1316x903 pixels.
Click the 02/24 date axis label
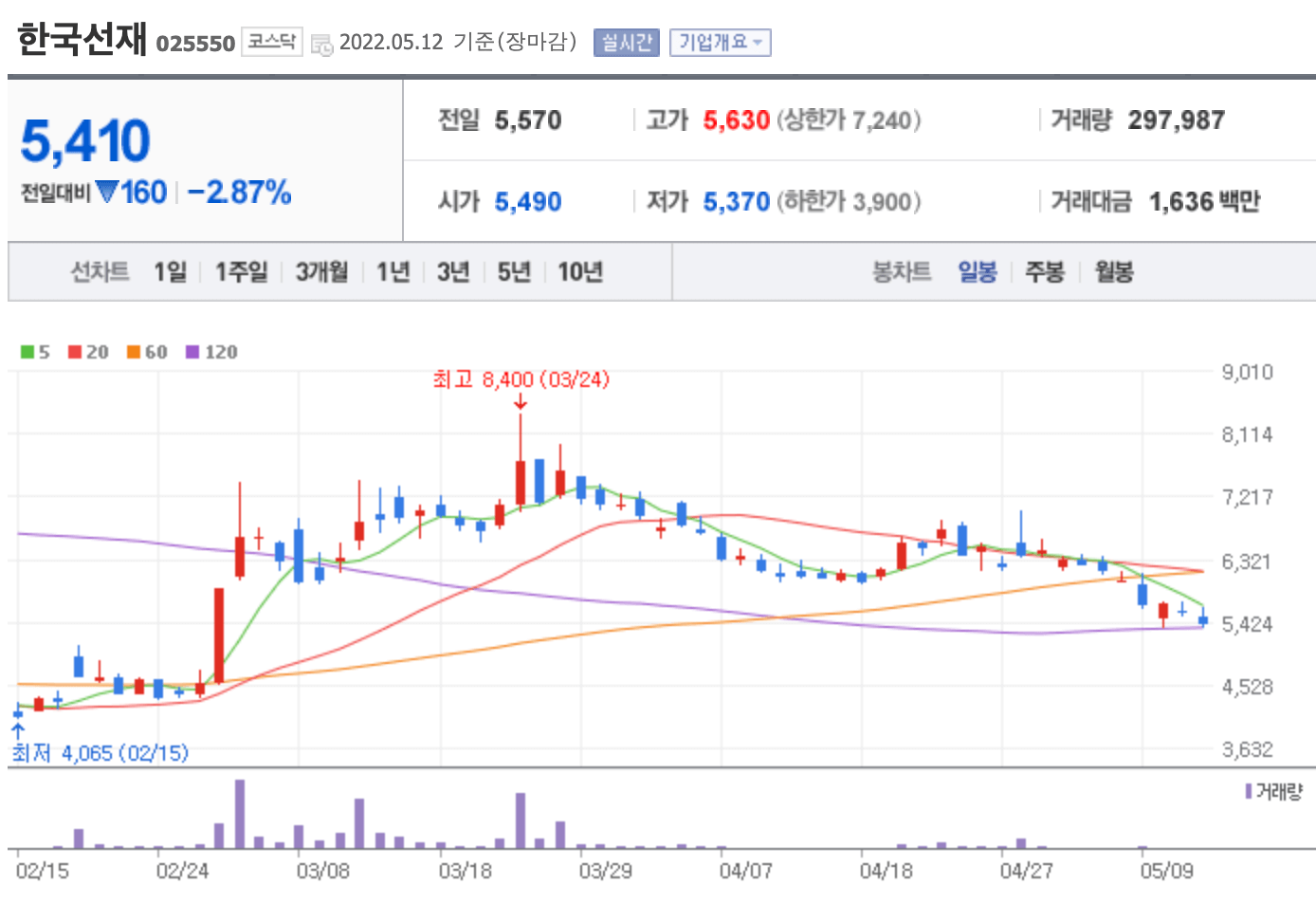tap(182, 871)
